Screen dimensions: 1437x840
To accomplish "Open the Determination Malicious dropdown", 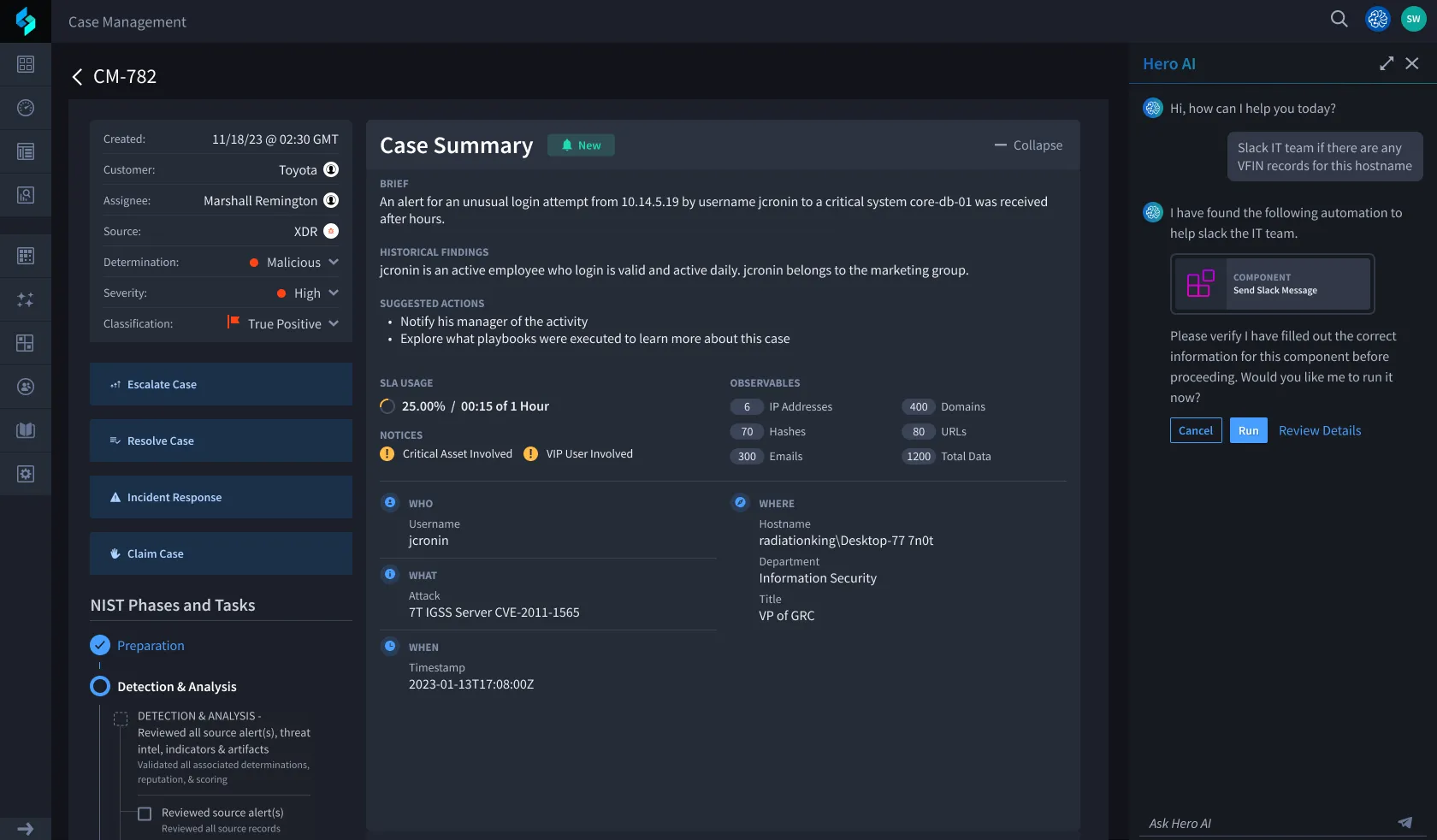I will point(294,262).
